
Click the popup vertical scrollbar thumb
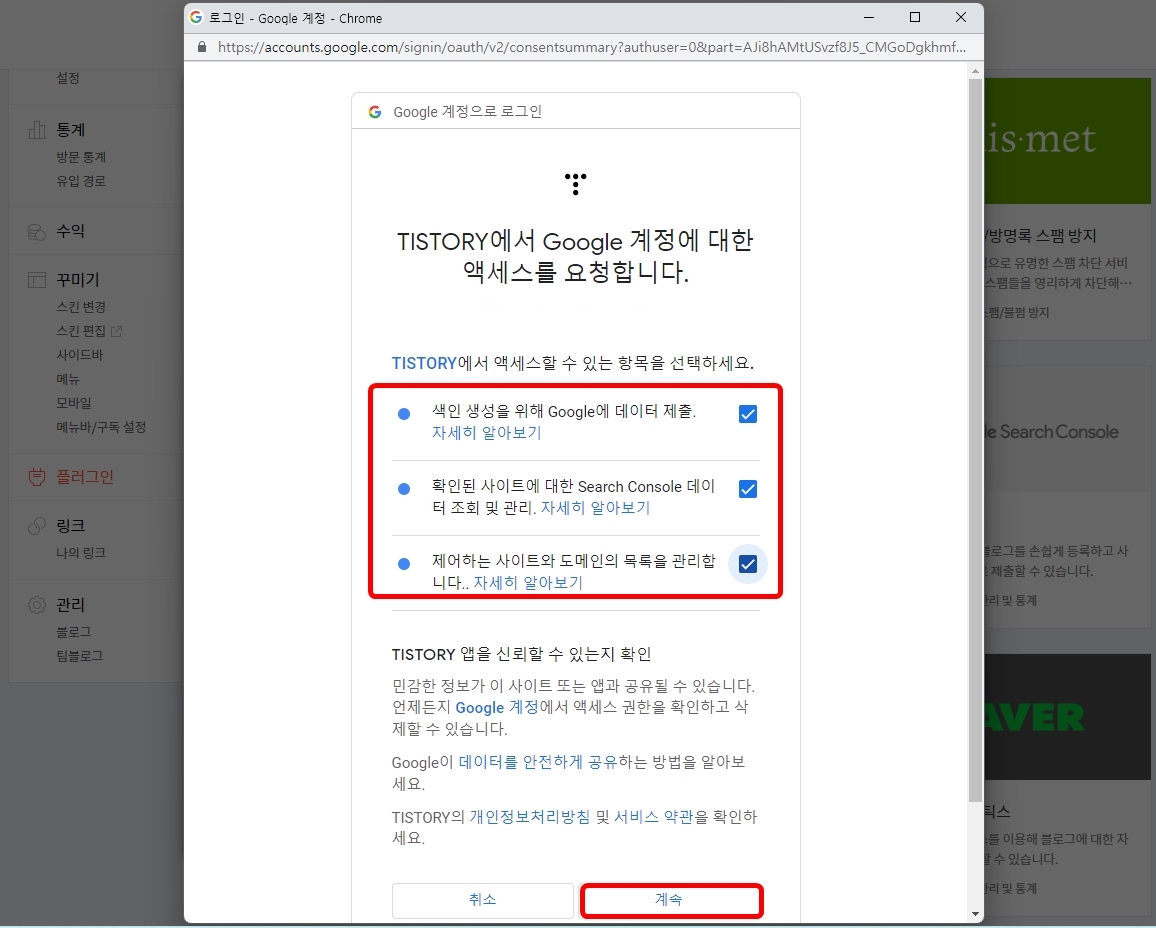975,440
